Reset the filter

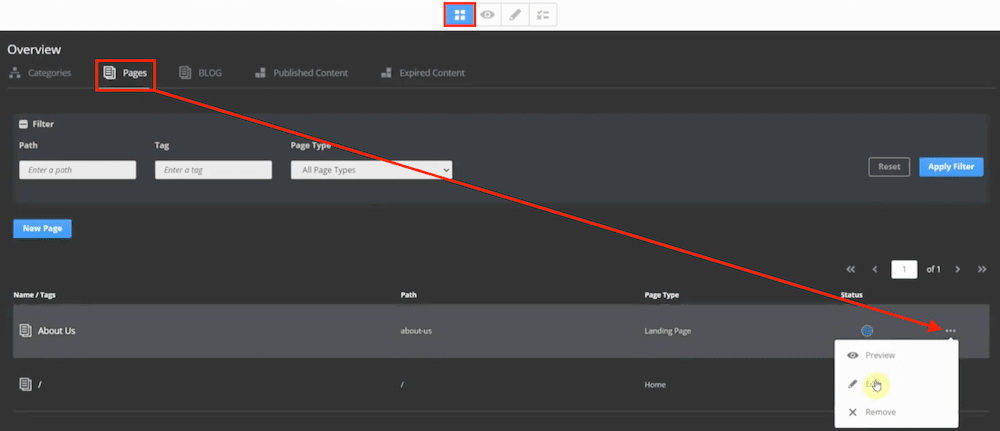click(889, 167)
